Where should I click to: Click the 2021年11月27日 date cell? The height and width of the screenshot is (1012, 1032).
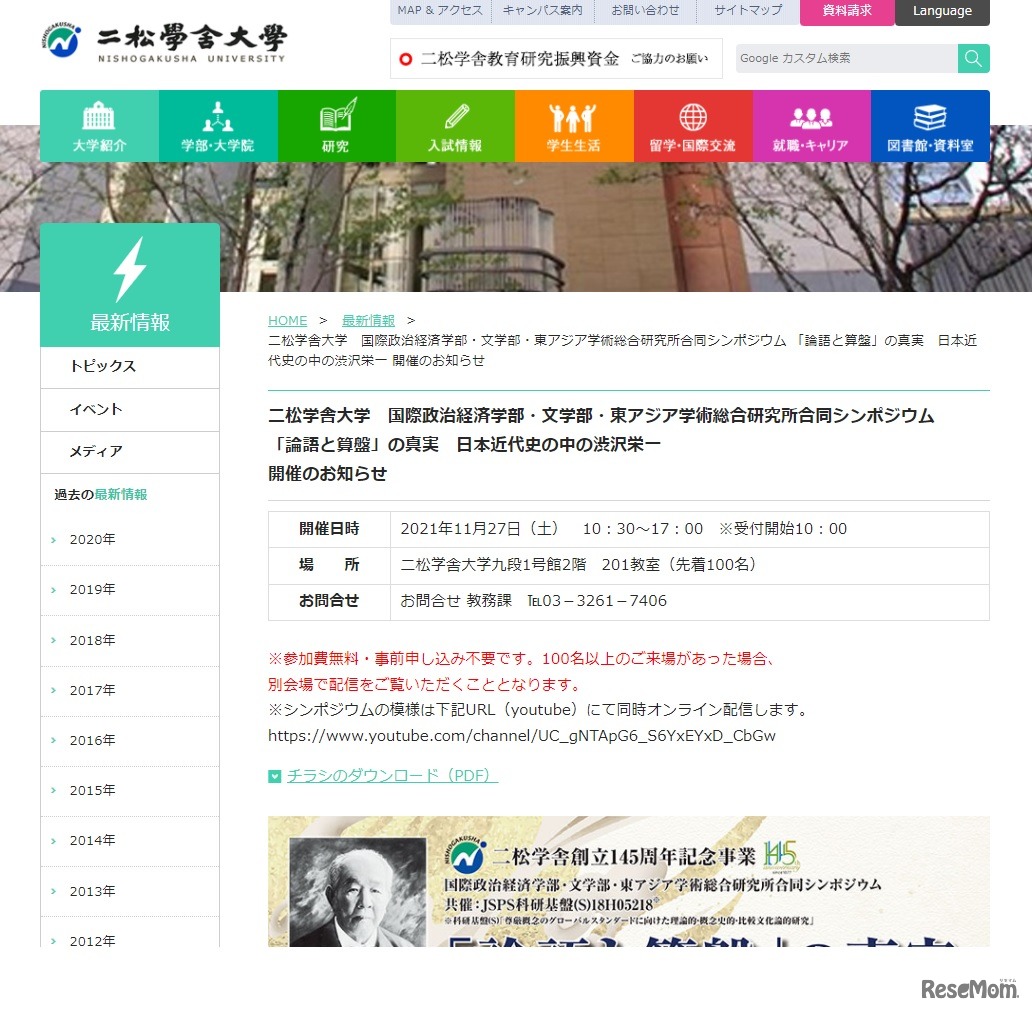pos(690,529)
